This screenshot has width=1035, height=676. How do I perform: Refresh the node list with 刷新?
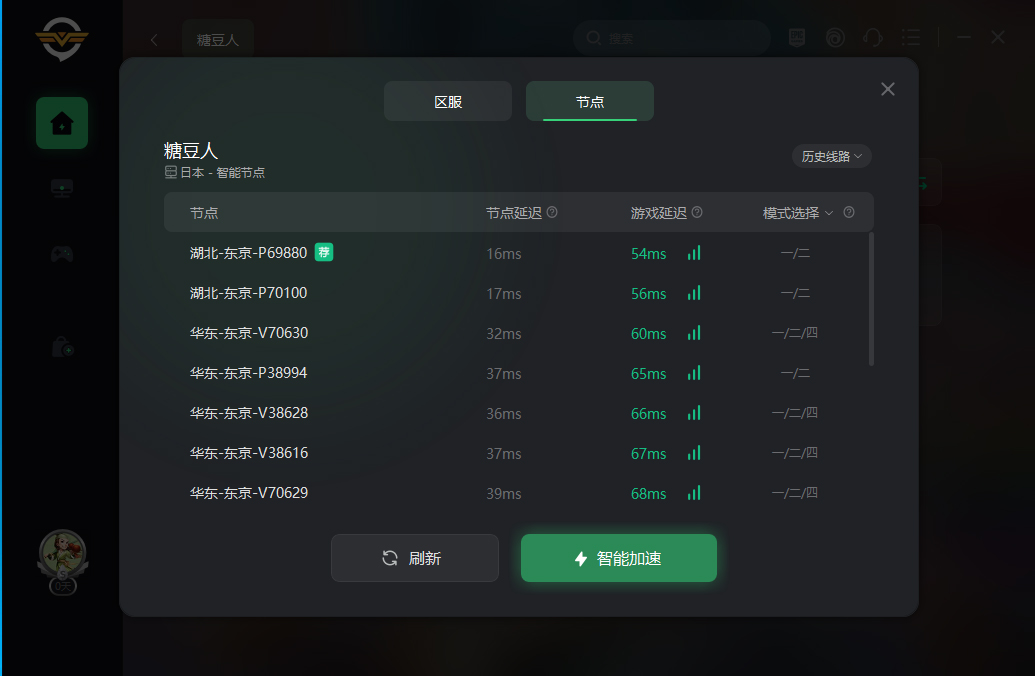[x=415, y=558]
